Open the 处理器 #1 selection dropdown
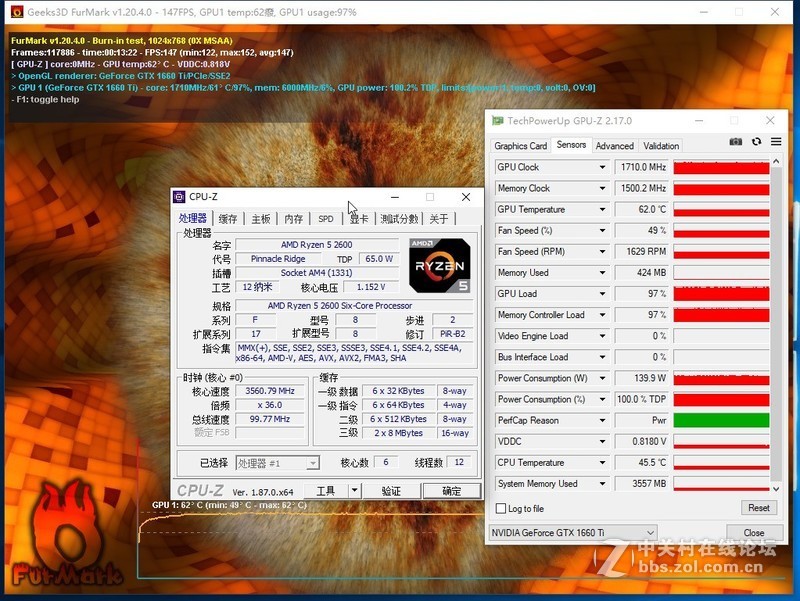Viewport: 800px width, 601px height. [x=312, y=462]
